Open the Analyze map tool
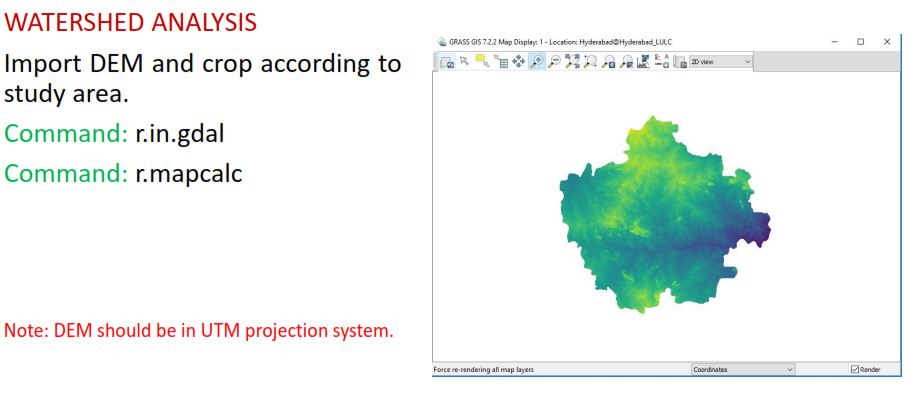Viewport: 916px width, 412px height. 643,62
